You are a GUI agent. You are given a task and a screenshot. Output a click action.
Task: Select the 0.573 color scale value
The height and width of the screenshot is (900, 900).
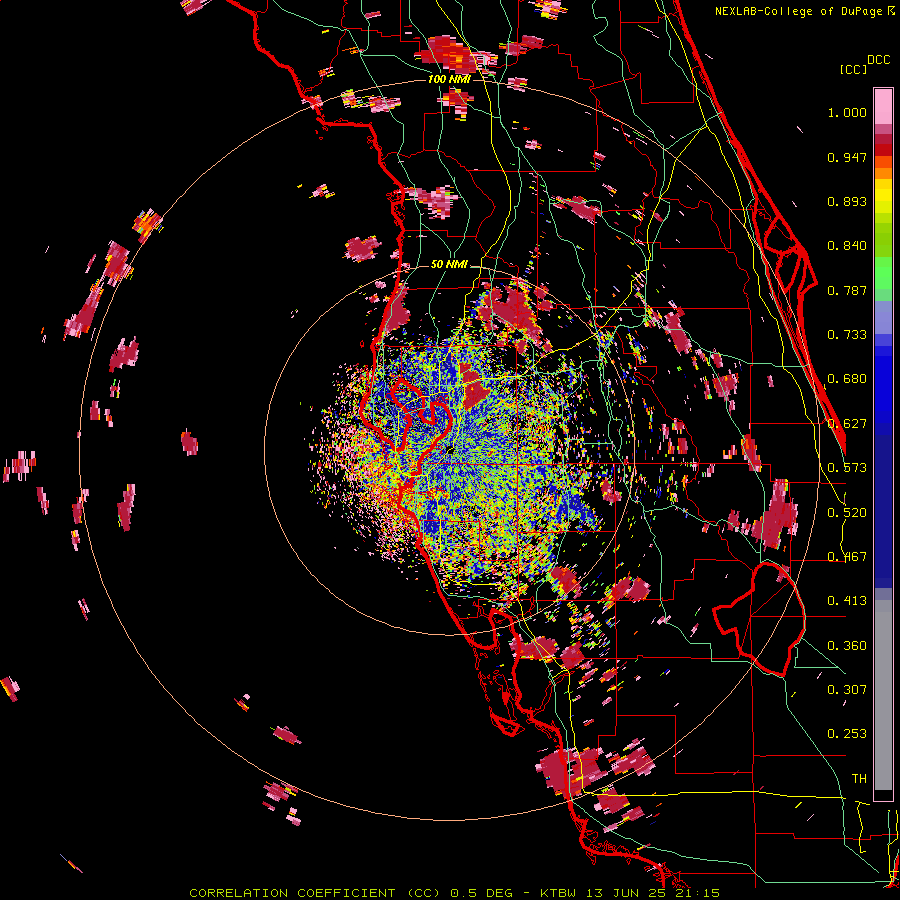847,468
